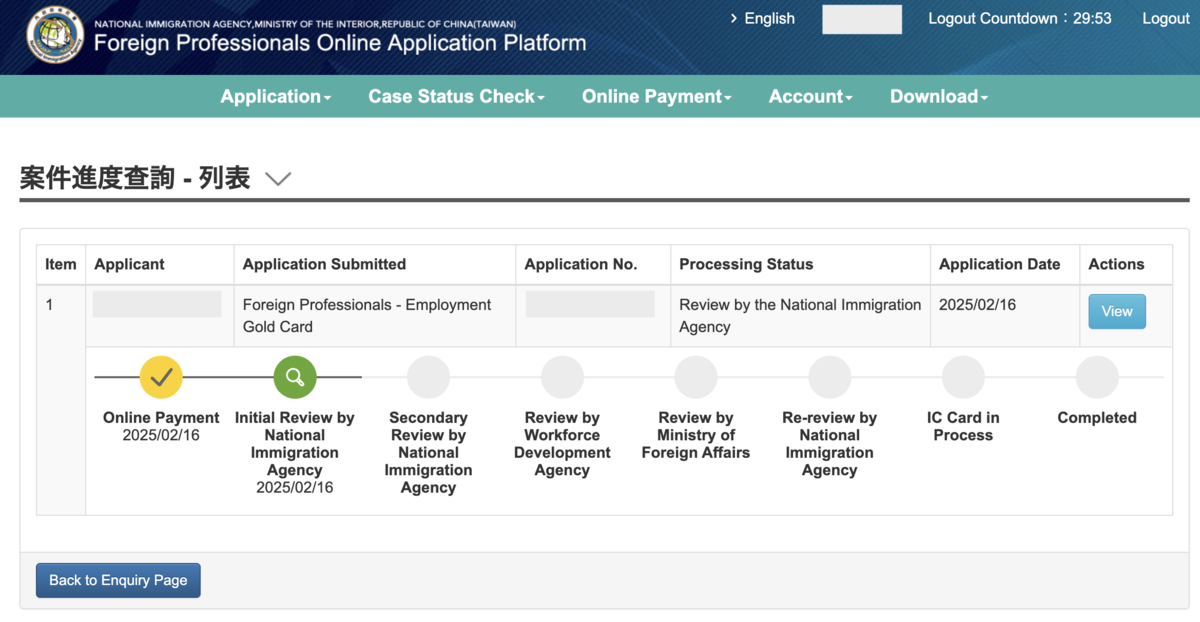Click the green Initial Review magnifier circle
Screen dimensions: 1200x622
pyautogui.click(x=295, y=377)
